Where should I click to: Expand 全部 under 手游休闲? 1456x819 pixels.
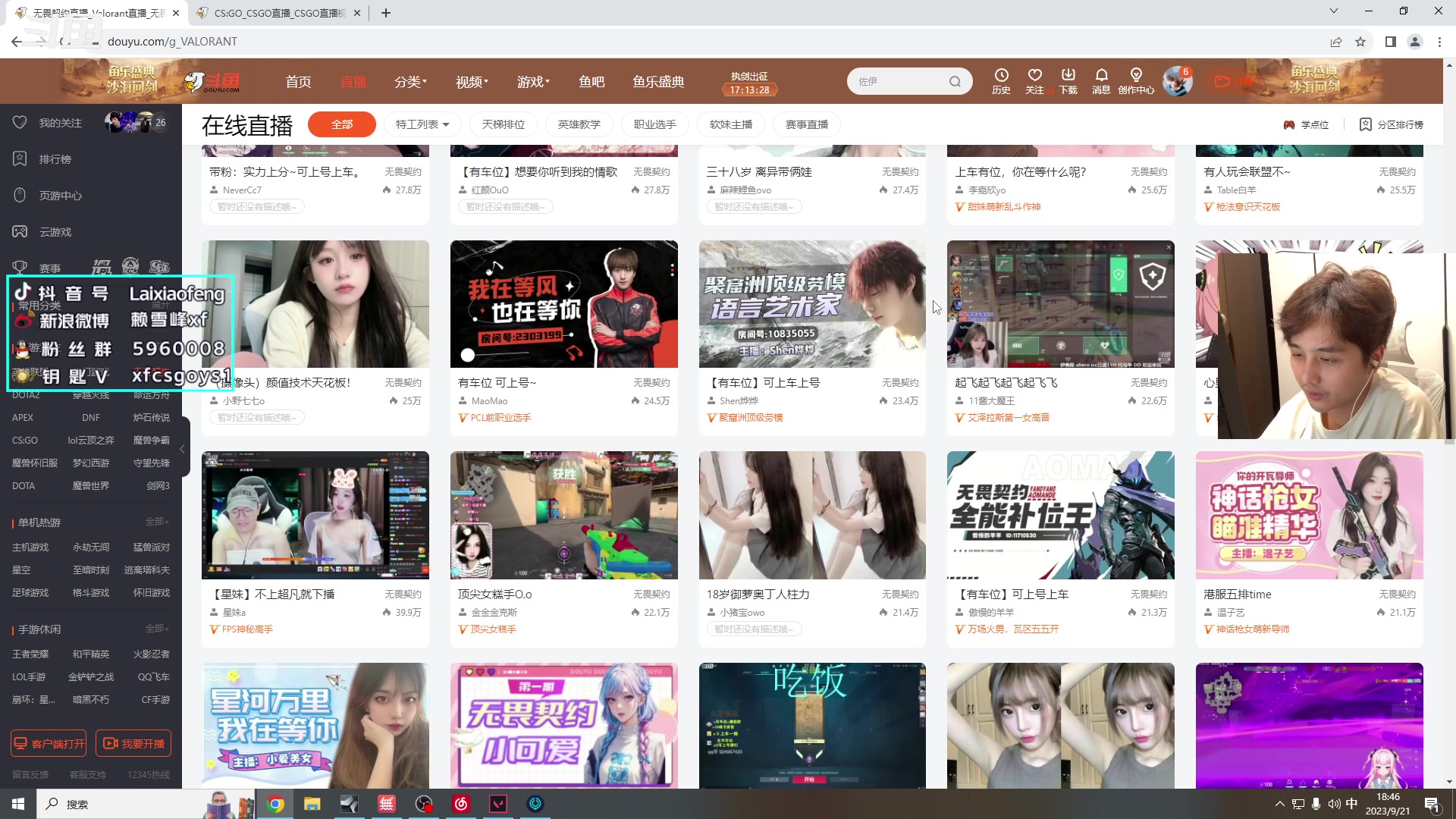157,629
